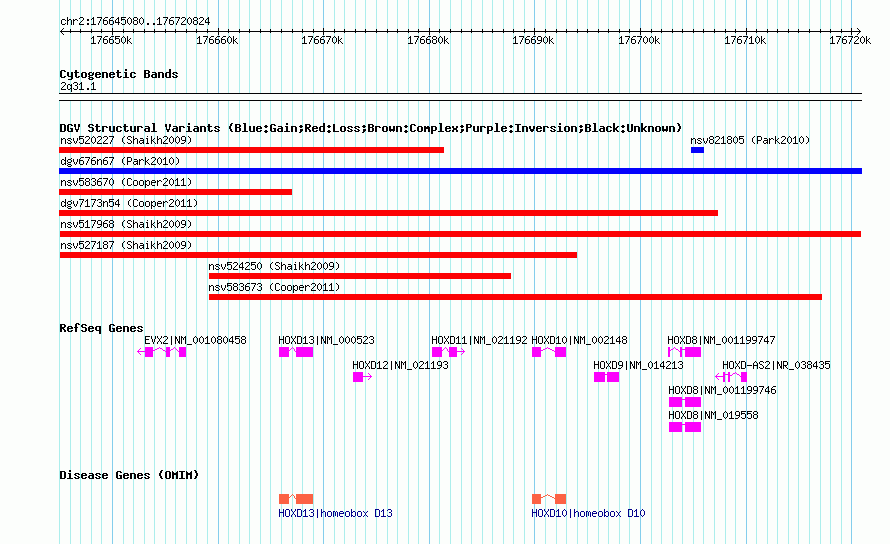
Task: Click the nsv527187 red variant bar
Action: coord(318,255)
